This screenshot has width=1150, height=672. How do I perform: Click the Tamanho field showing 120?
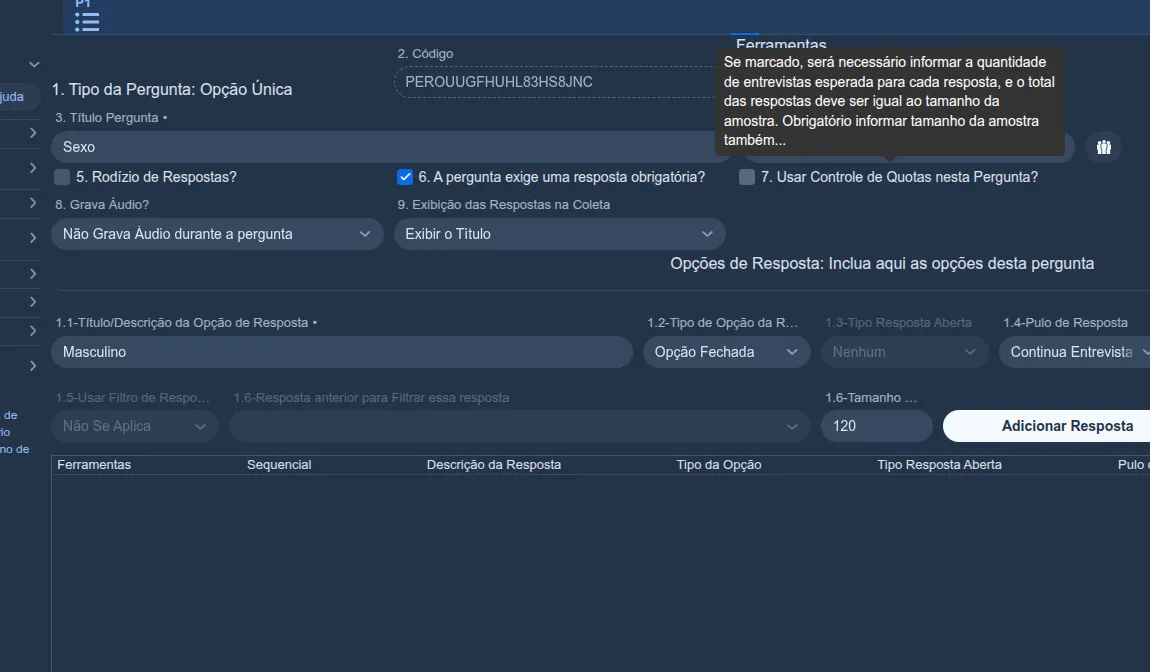pos(877,426)
